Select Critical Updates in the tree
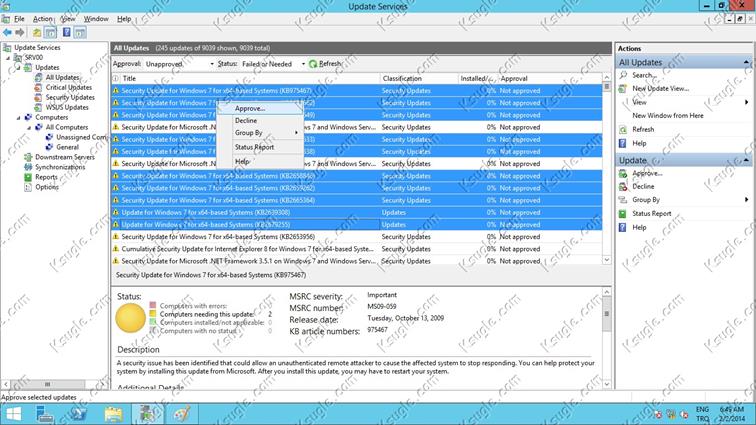Image resolution: width=756 pixels, height=425 pixels. [x=68, y=87]
